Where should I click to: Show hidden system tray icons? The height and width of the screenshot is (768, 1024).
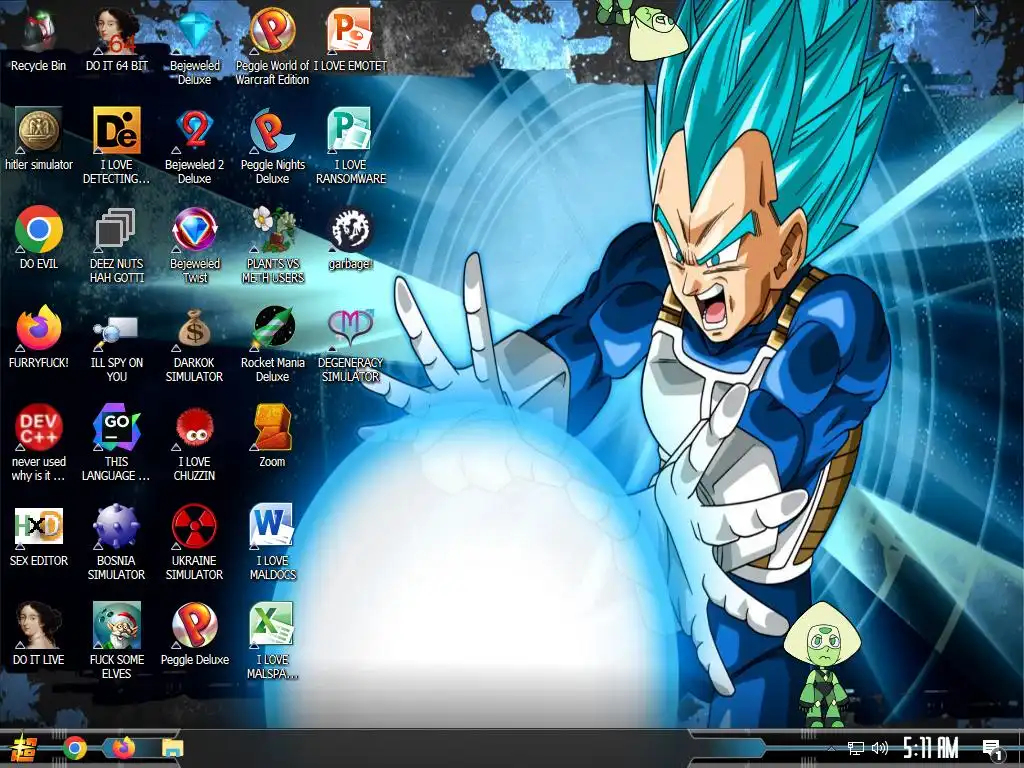click(831, 748)
